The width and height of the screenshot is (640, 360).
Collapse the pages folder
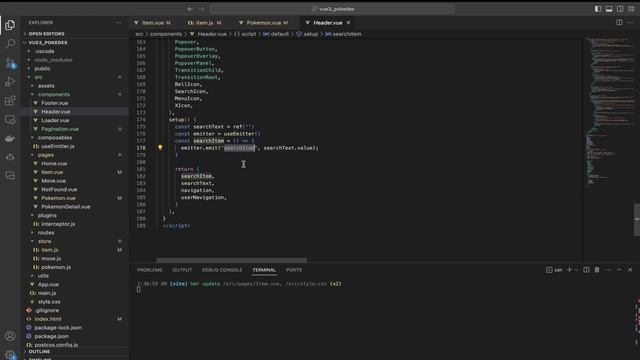45,155
